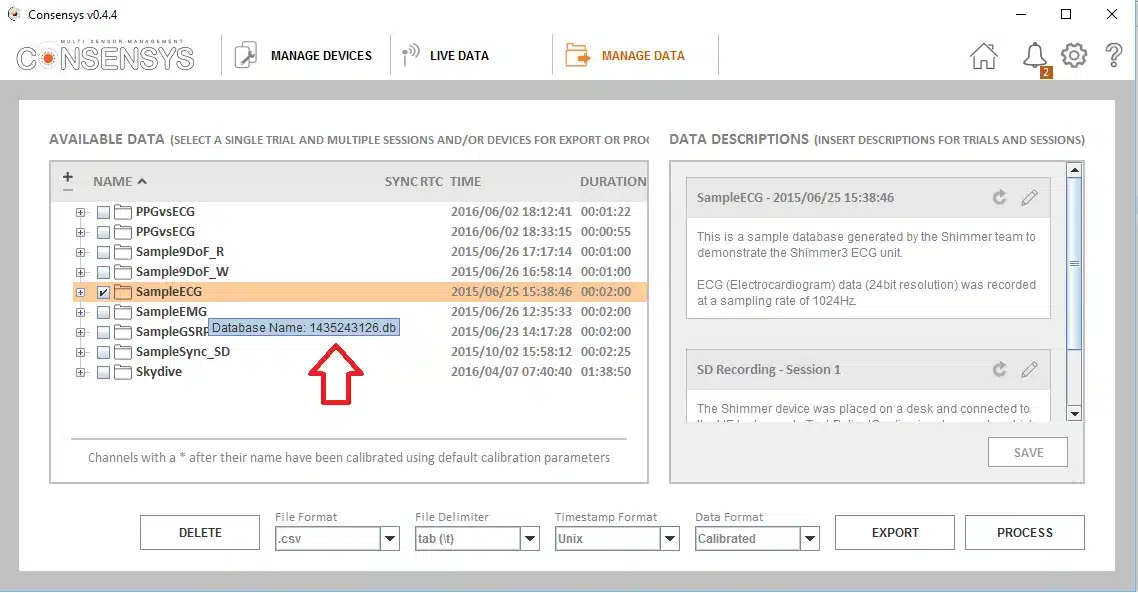This screenshot has width=1138, height=593.
Task: Sort by DURATION column header
Action: pyautogui.click(x=613, y=181)
